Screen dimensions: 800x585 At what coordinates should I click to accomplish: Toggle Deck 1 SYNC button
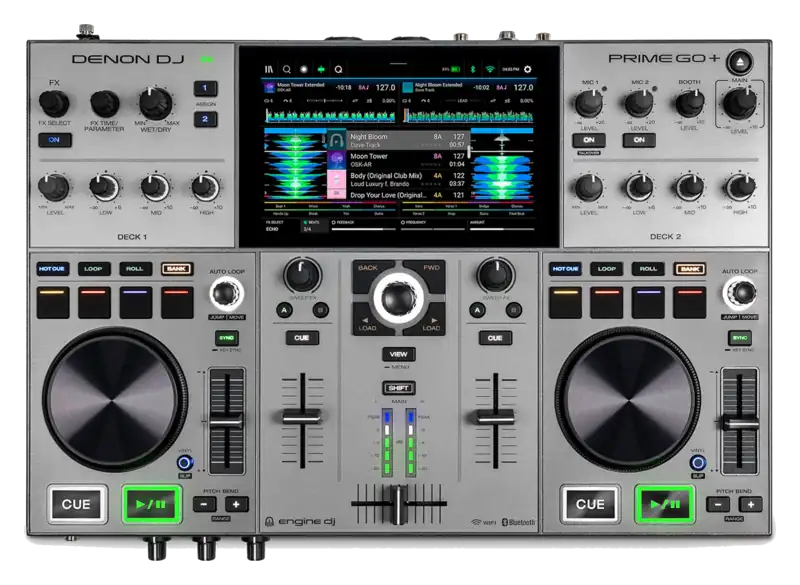(226, 338)
